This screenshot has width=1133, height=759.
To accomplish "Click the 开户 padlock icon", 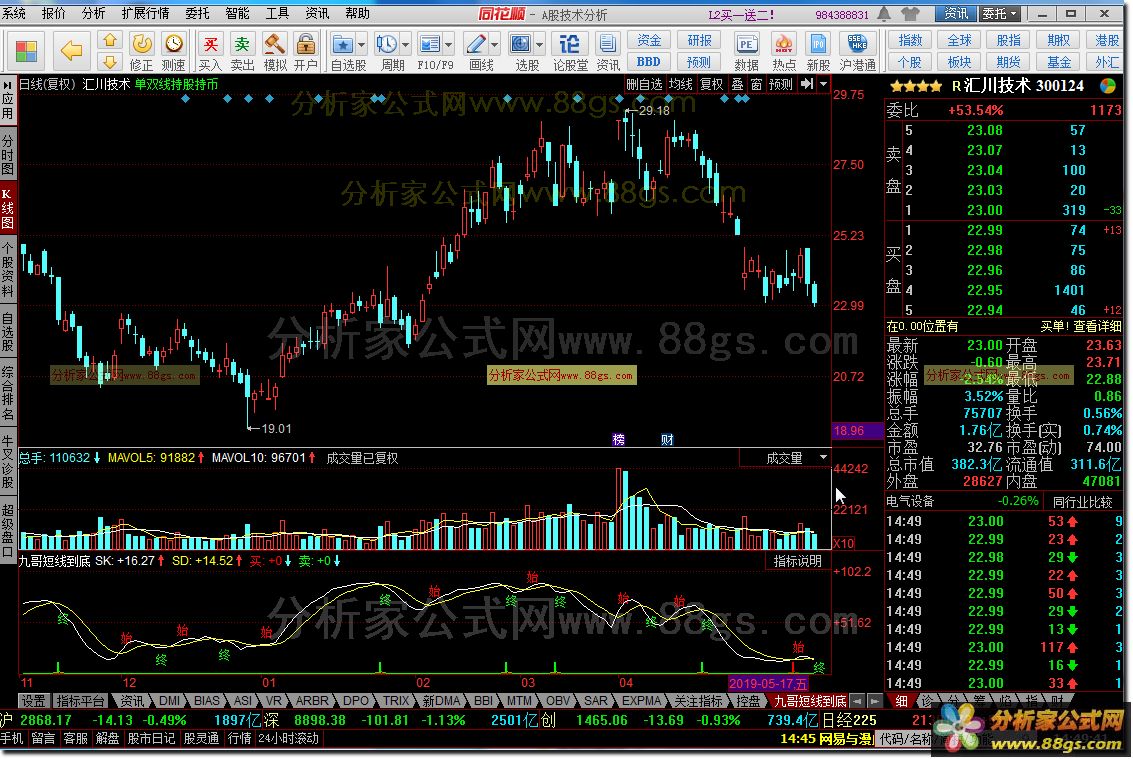I will [x=306, y=45].
